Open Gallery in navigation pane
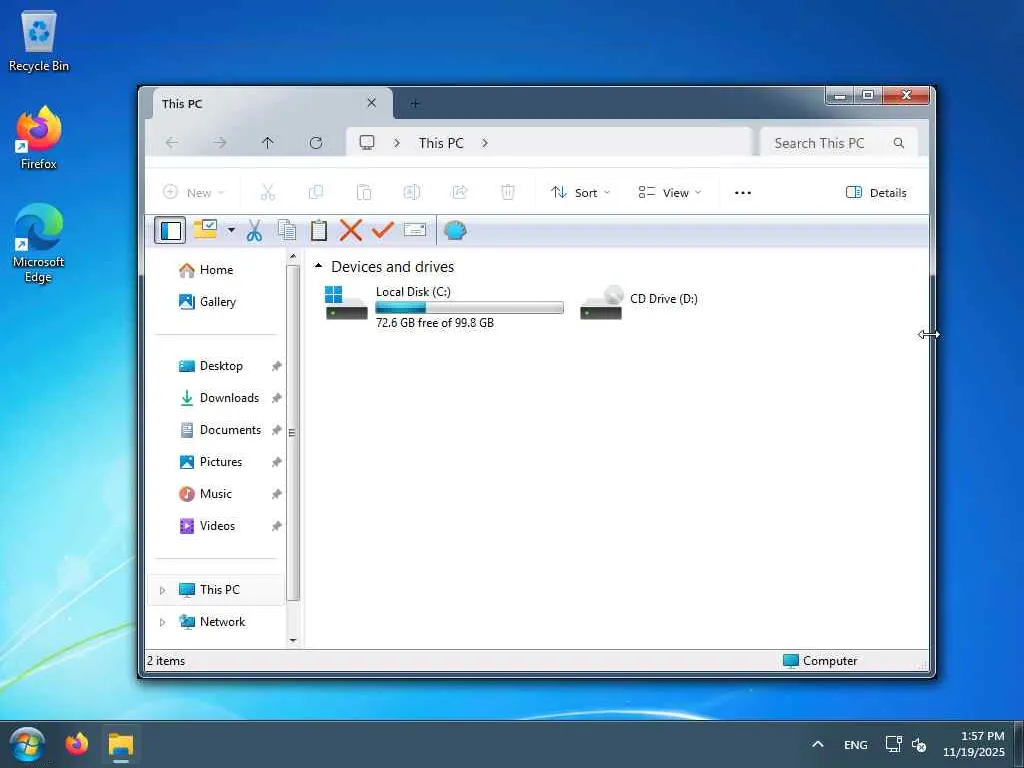Viewport: 1024px width, 768px height. (x=217, y=302)
